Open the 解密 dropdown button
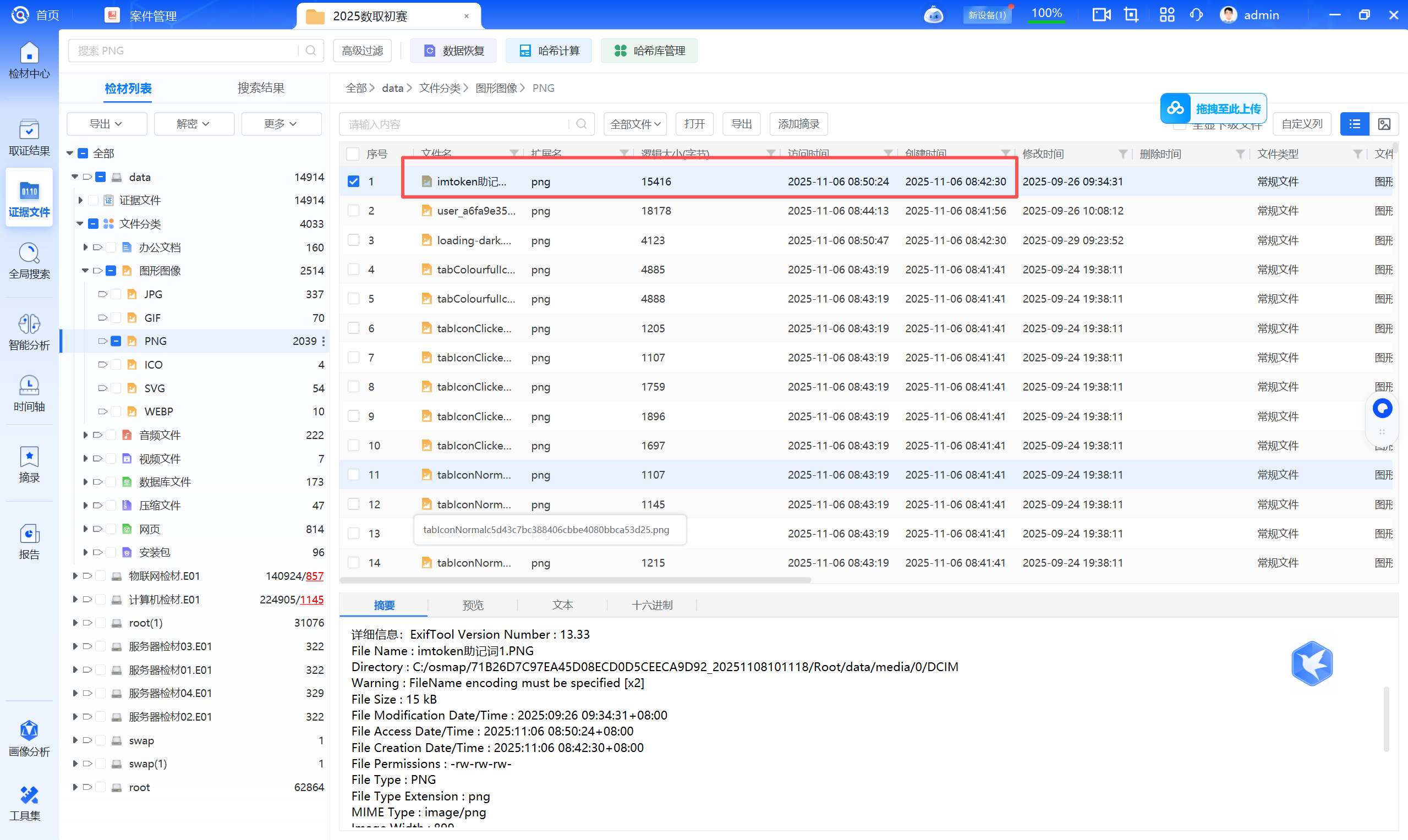Screen dimensions: 1408x840 tap(194, 124)
